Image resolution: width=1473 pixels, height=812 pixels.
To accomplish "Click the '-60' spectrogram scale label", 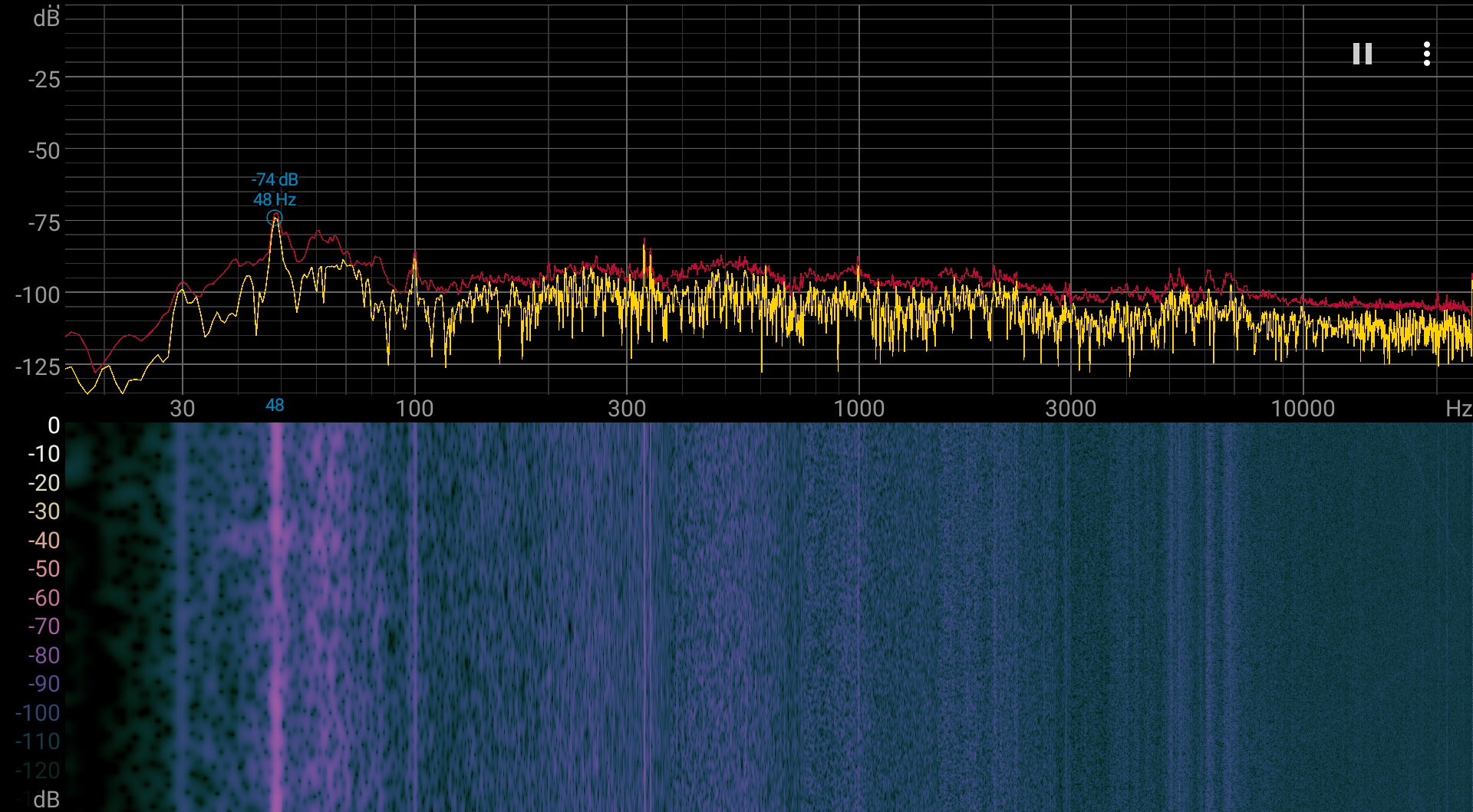I will point(44,598).
